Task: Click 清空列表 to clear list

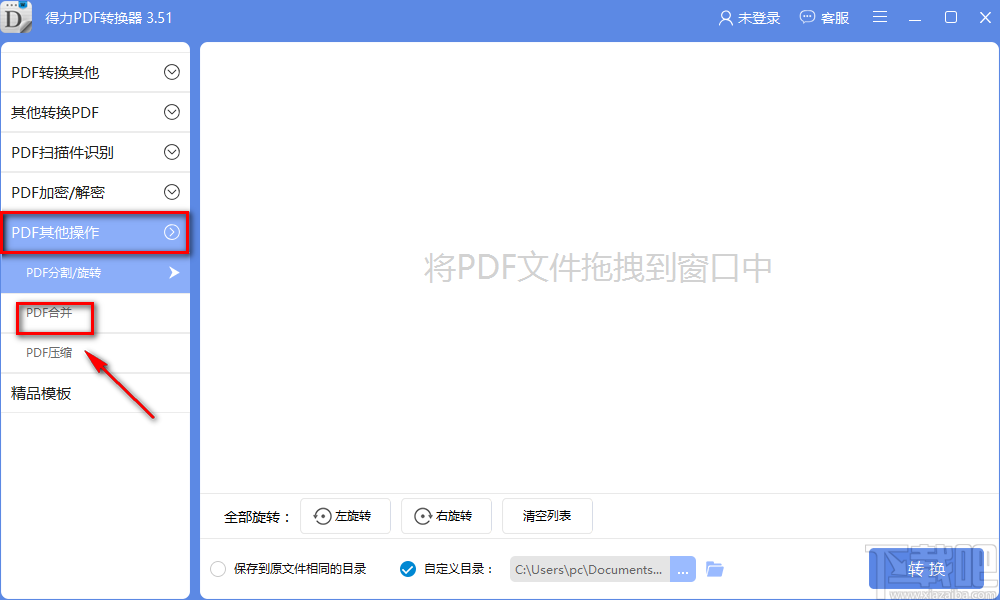Action: [547, 516]
